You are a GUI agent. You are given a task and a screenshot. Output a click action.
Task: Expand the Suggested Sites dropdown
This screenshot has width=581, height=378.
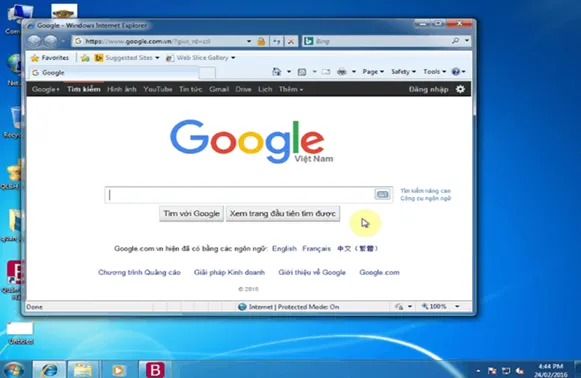(157, 58)
